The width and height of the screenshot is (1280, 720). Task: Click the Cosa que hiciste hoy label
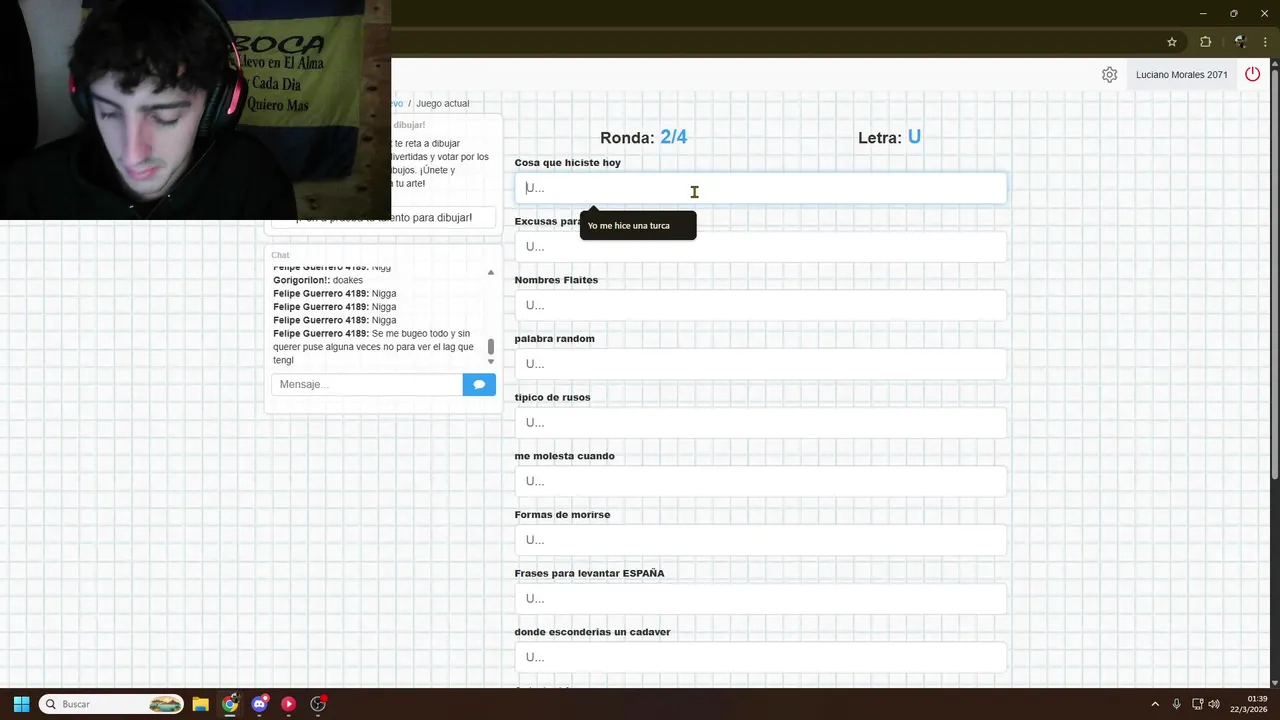point(567,162)
